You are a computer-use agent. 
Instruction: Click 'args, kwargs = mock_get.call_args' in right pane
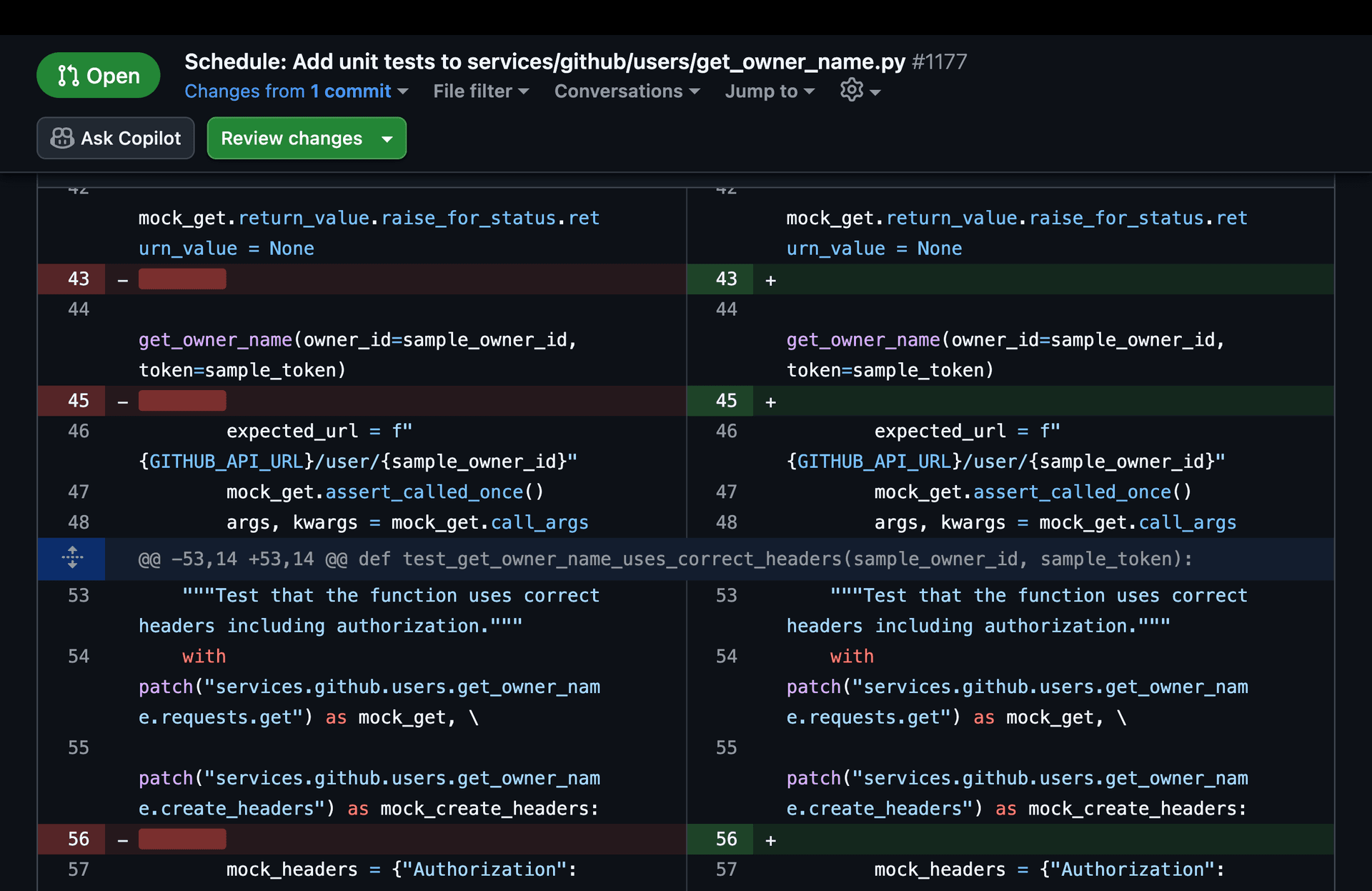point(1055,522)
